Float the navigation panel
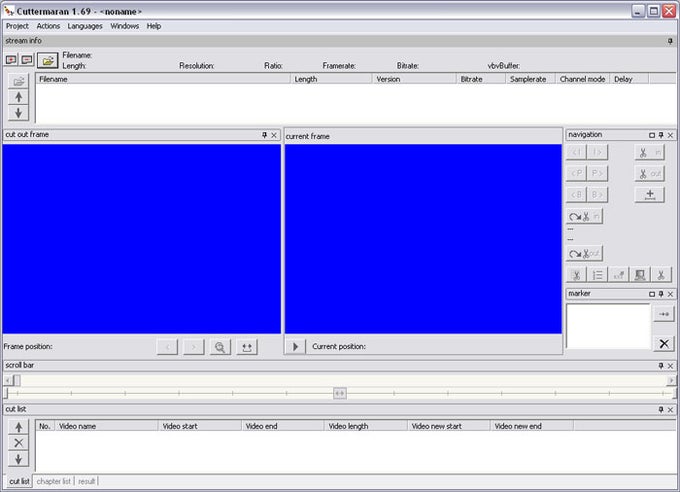Screen dimensions: 680x492 click(652, 135)
